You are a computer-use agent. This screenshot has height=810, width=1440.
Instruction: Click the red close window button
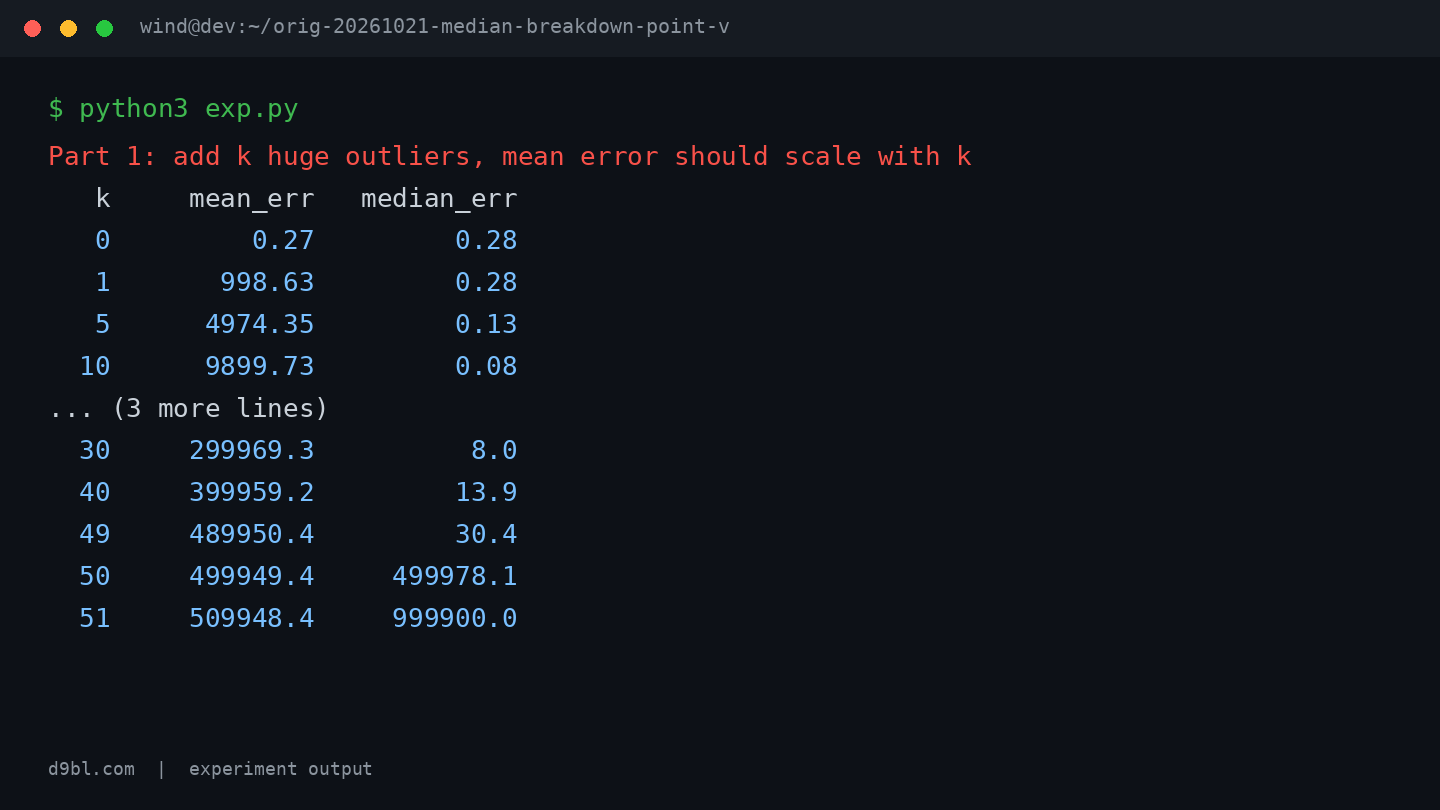(x=32, y=28)
